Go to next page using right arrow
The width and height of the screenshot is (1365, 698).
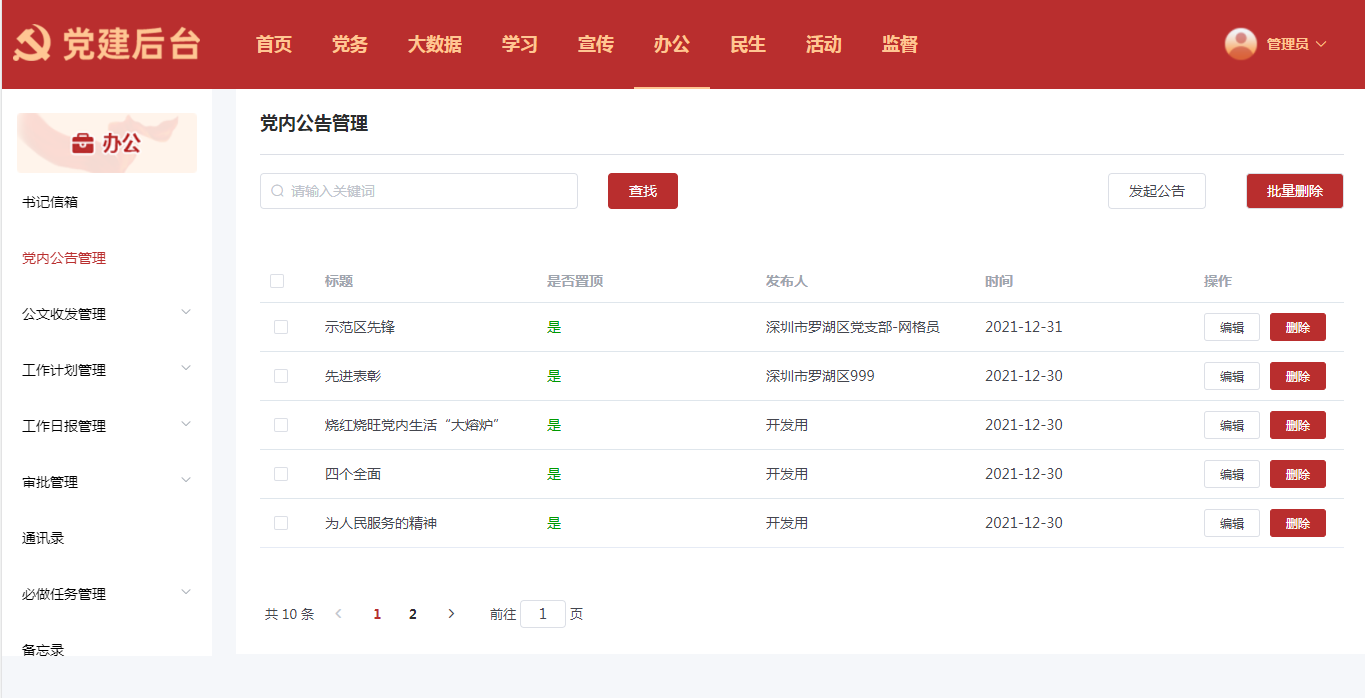pyautogui.click(x=451, y=614)
